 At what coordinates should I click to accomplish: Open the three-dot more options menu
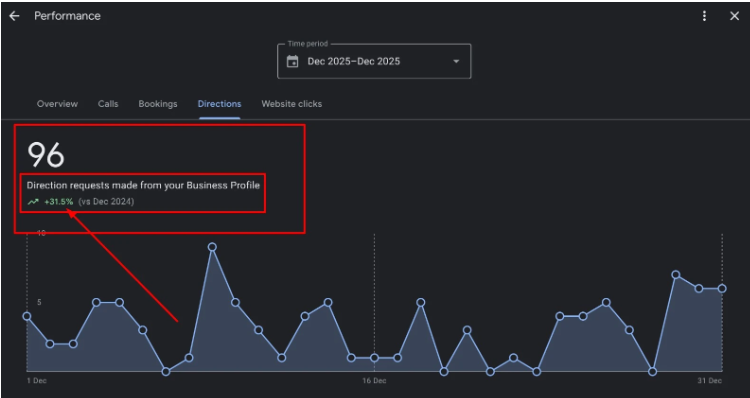(704, 16)
